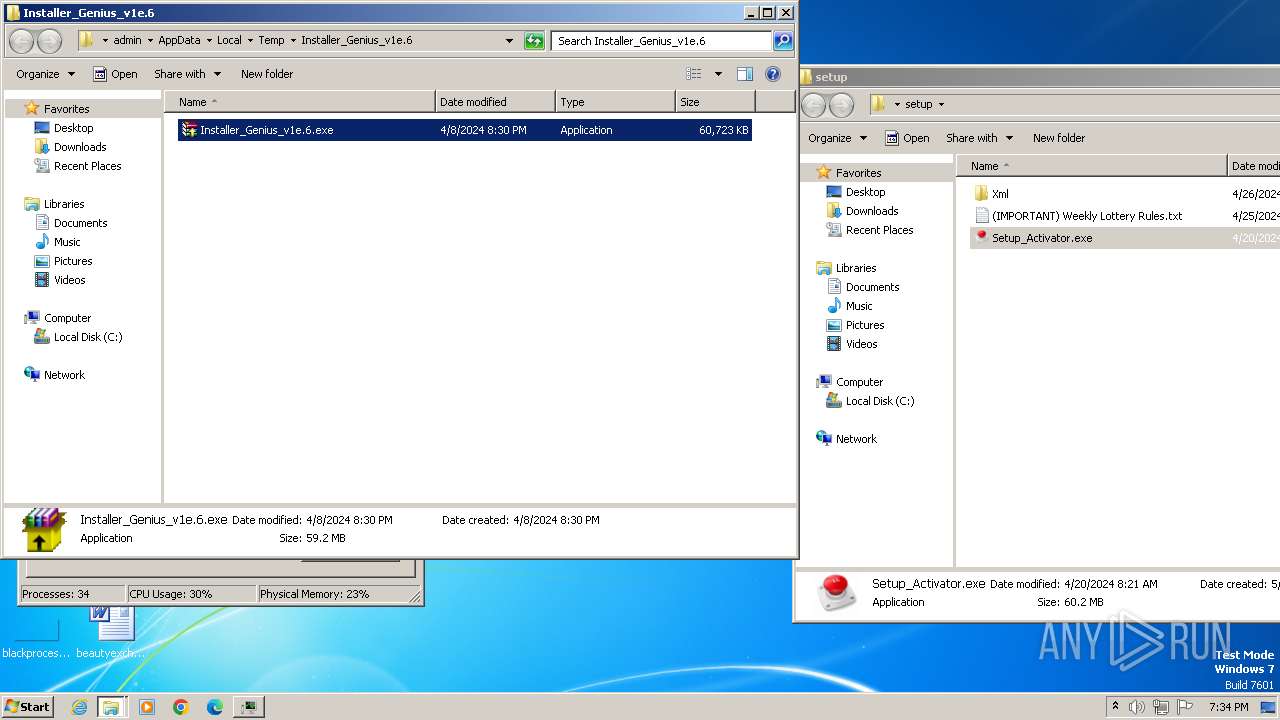The height and width of the screenshot is (720, 1280).
Task: Sort by Date modified column header
Action: 495,102
